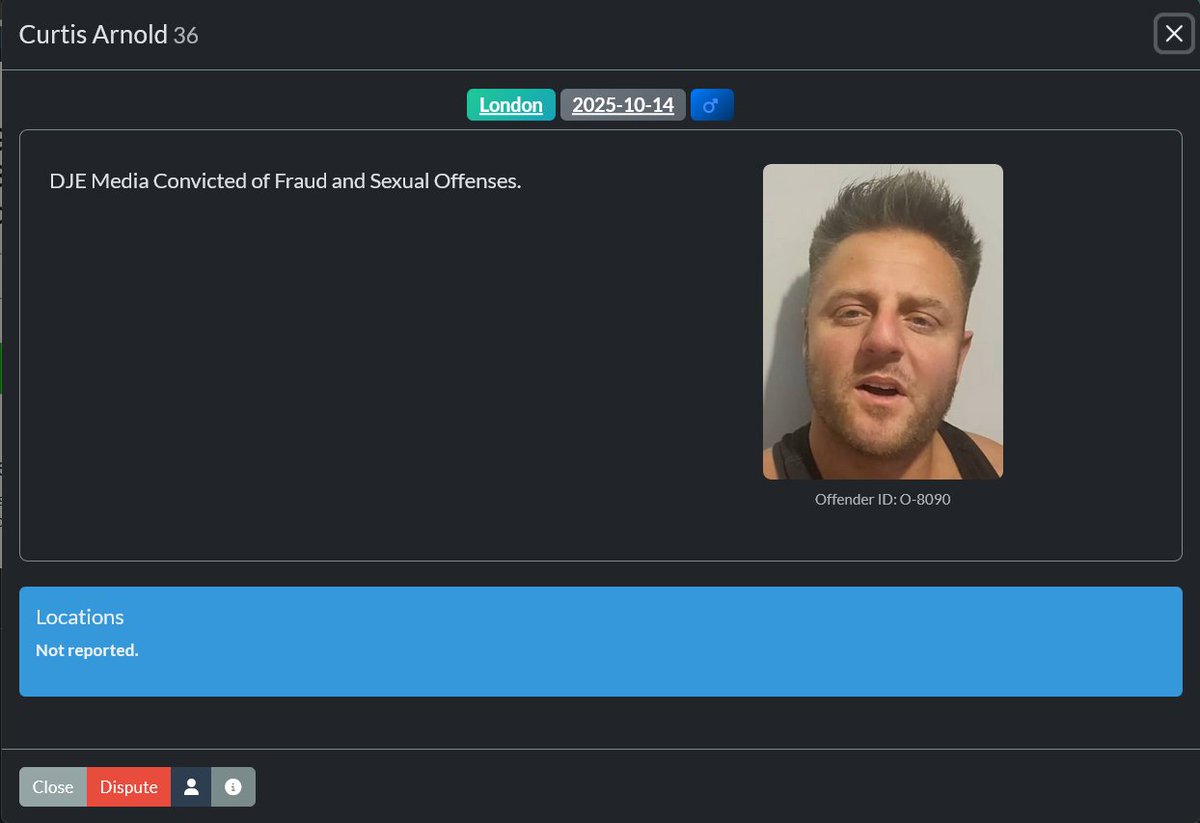This screenshot has width=1200, height=823.
Task: Click the 2025-10-14 date badge
Action: tap(623, 105)
